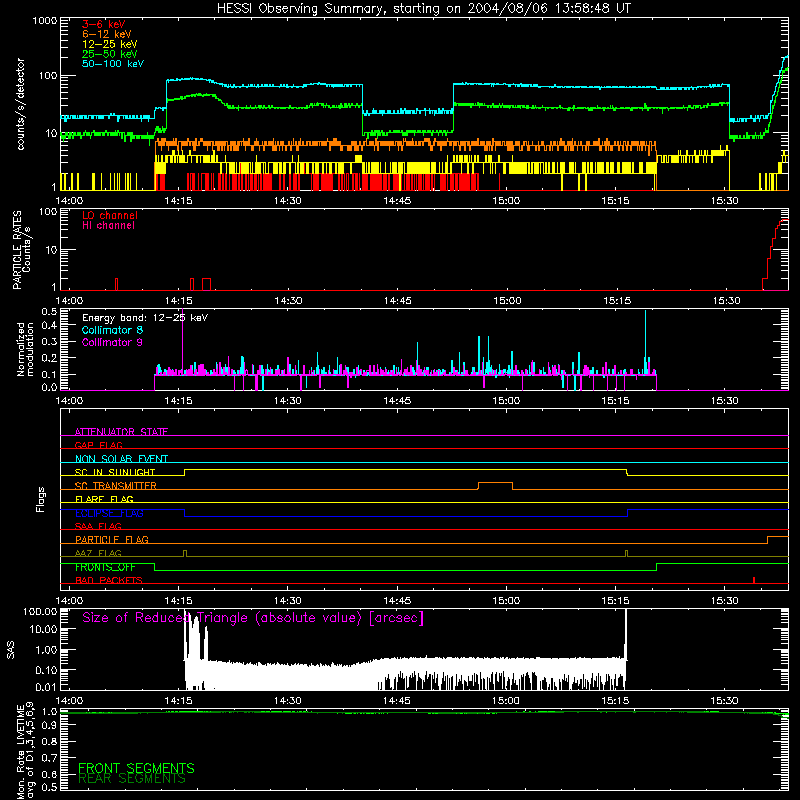This screenshot has height=800, width=800.
Task: Click the FRONT SEGMENTS legend label
Action: (x=136, y=768)
